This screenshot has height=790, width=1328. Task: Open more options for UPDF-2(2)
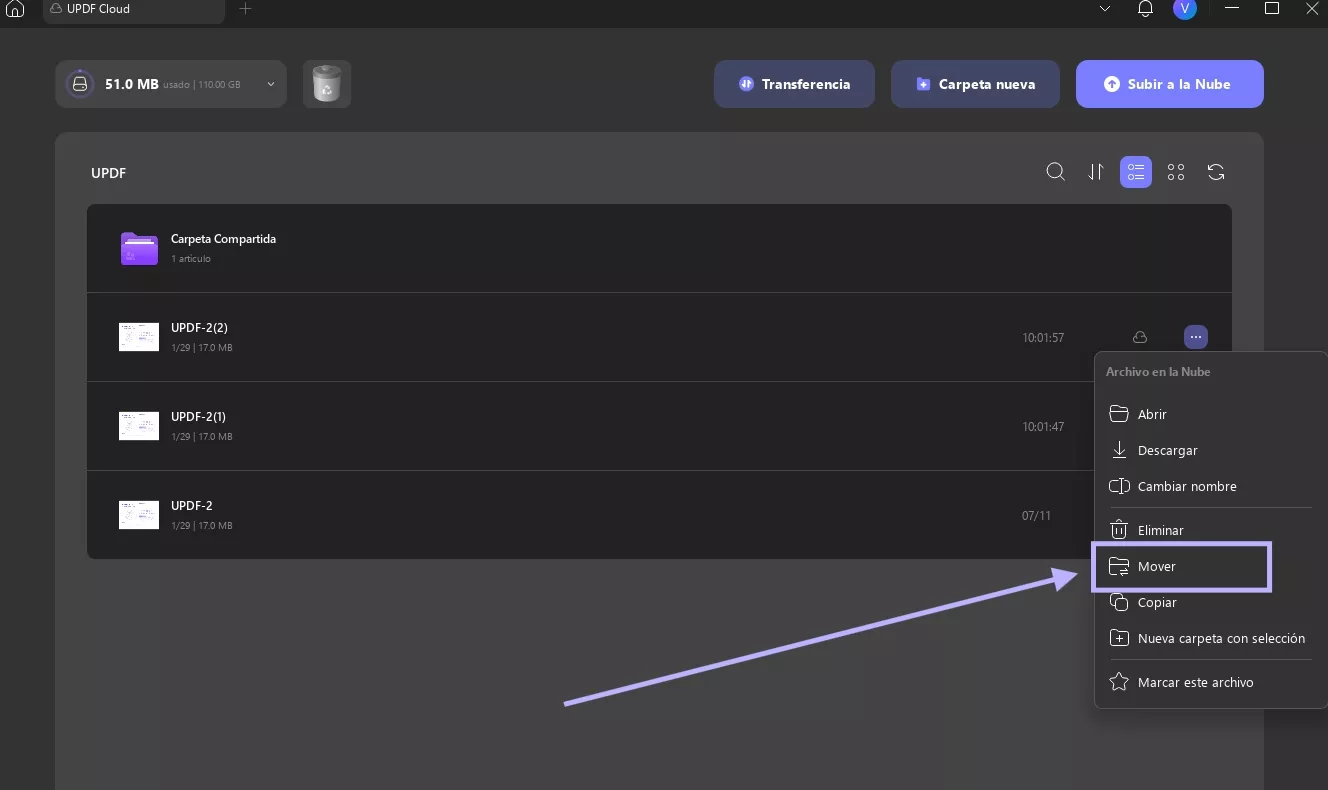[1196, 337]
